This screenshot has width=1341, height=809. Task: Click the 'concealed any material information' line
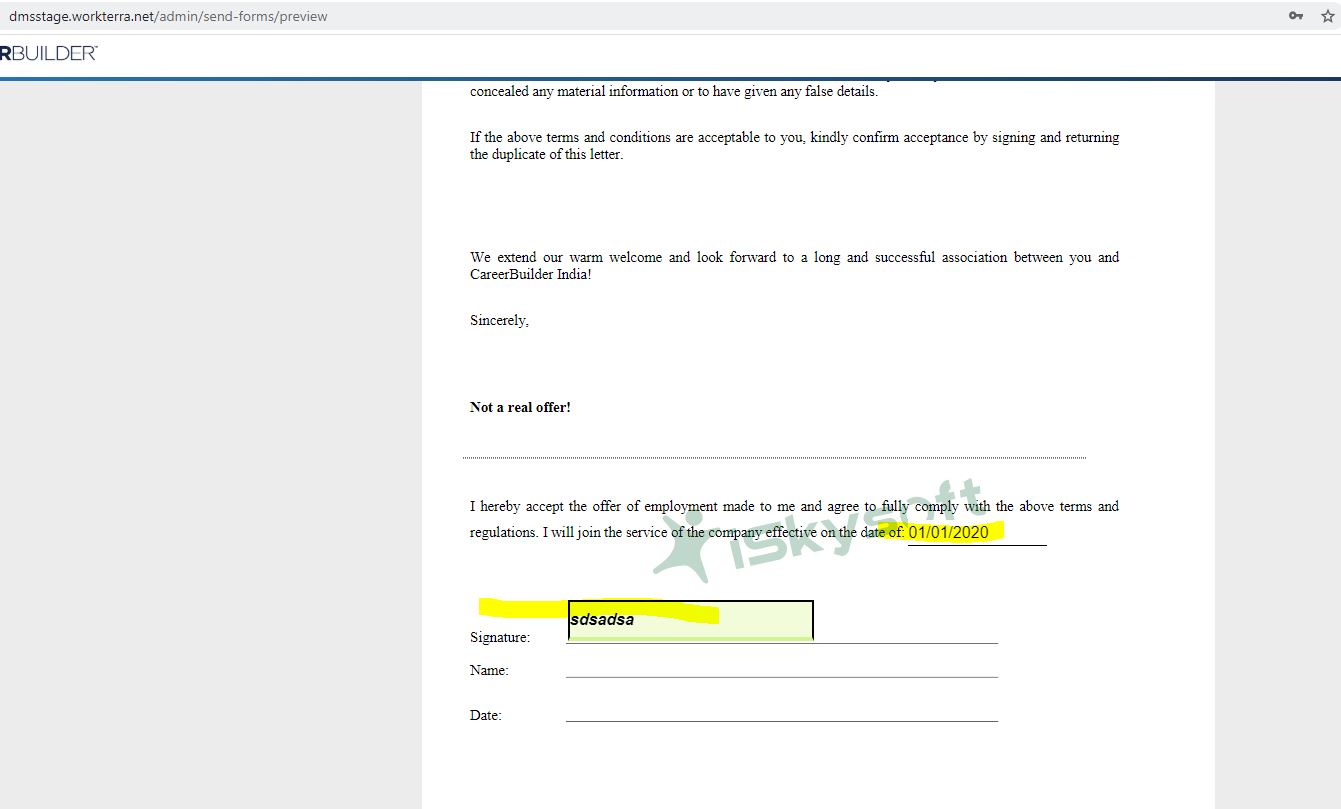coord(673,92)
